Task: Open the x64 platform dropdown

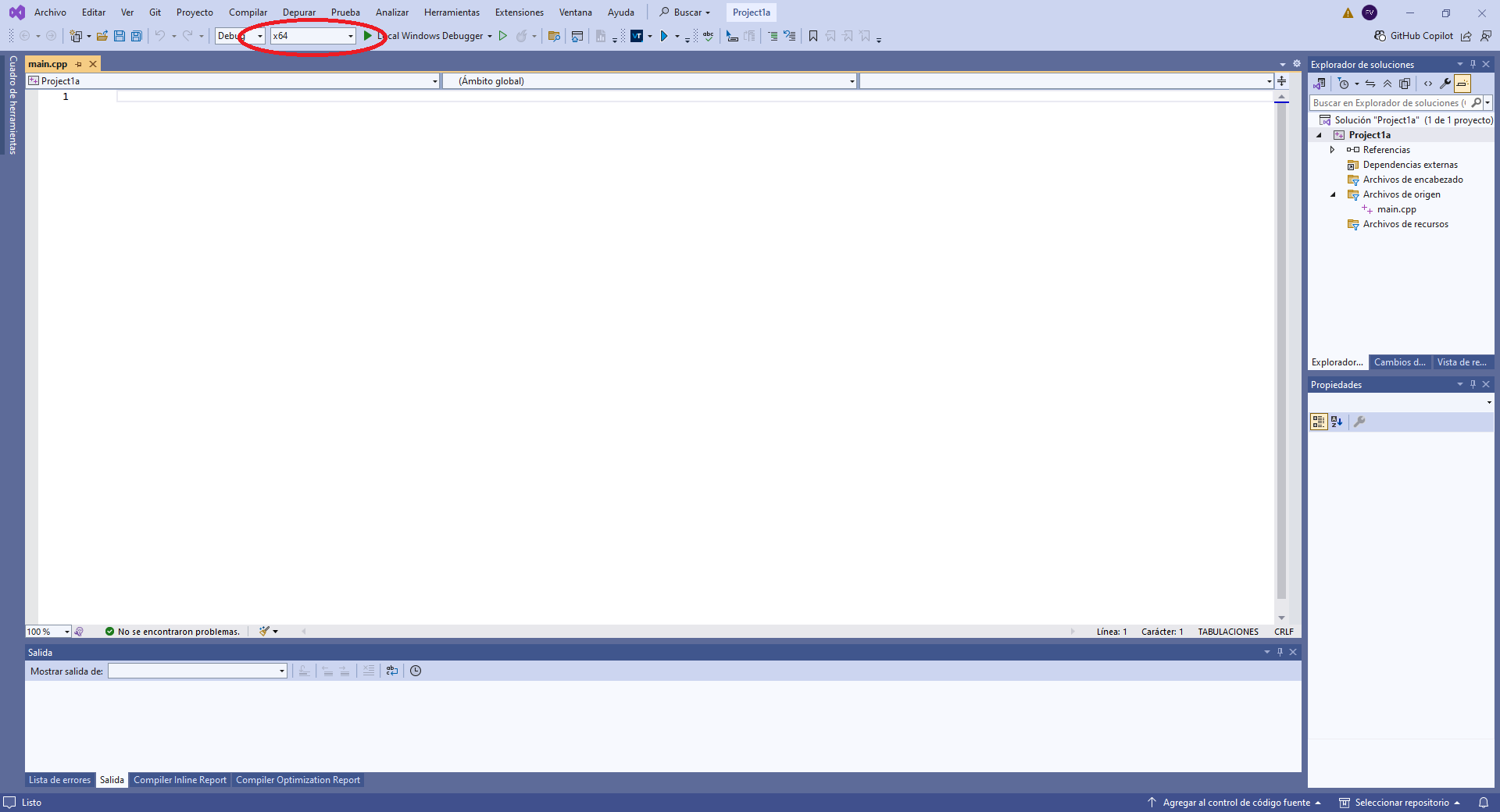Action: [312, 36]
